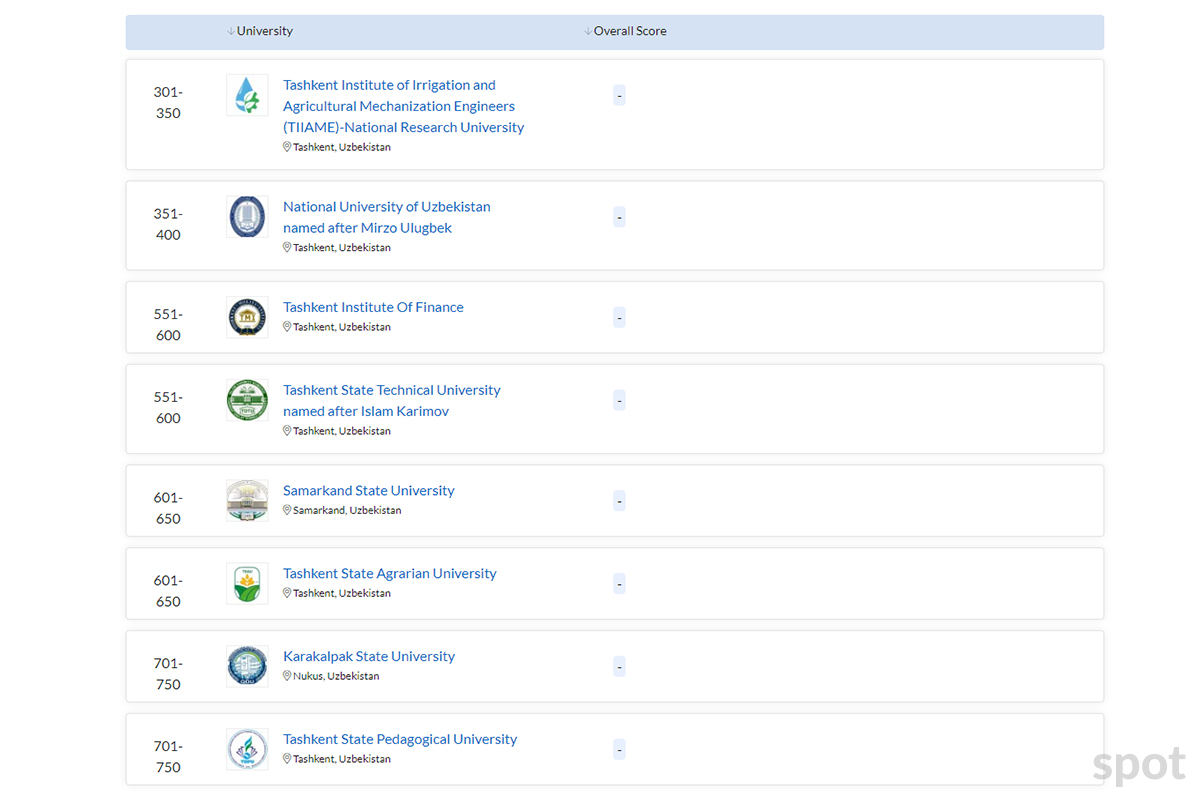Click overall score dash for Samarkand State University
Viewport: 1200px width, 800px height.
619,501
